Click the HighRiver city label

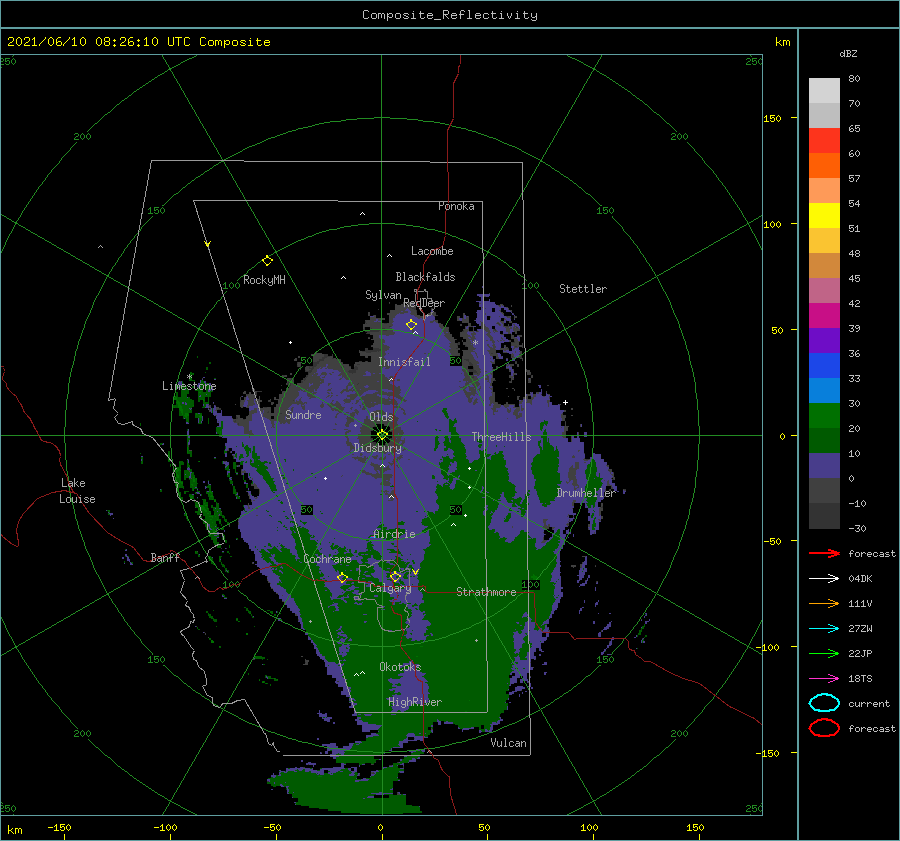[415, 702]
